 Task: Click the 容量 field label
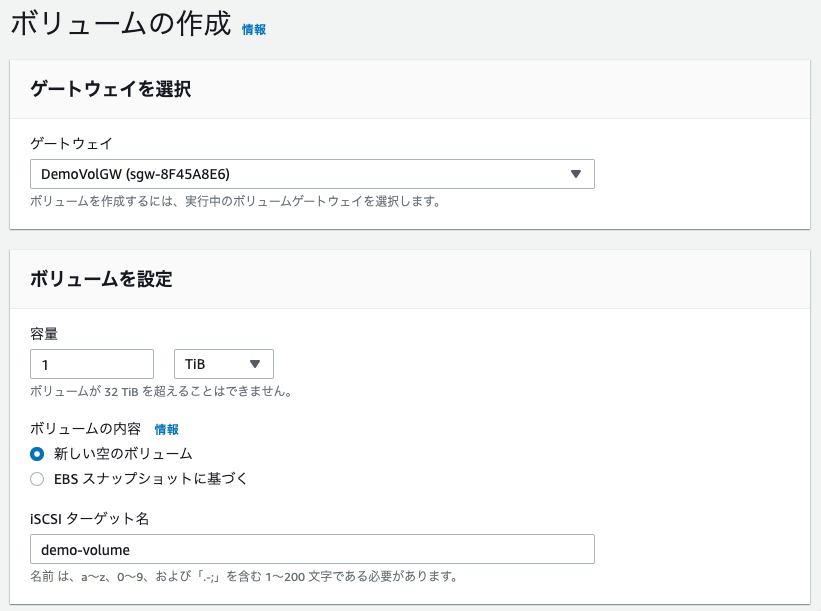(x=44, y=334)
